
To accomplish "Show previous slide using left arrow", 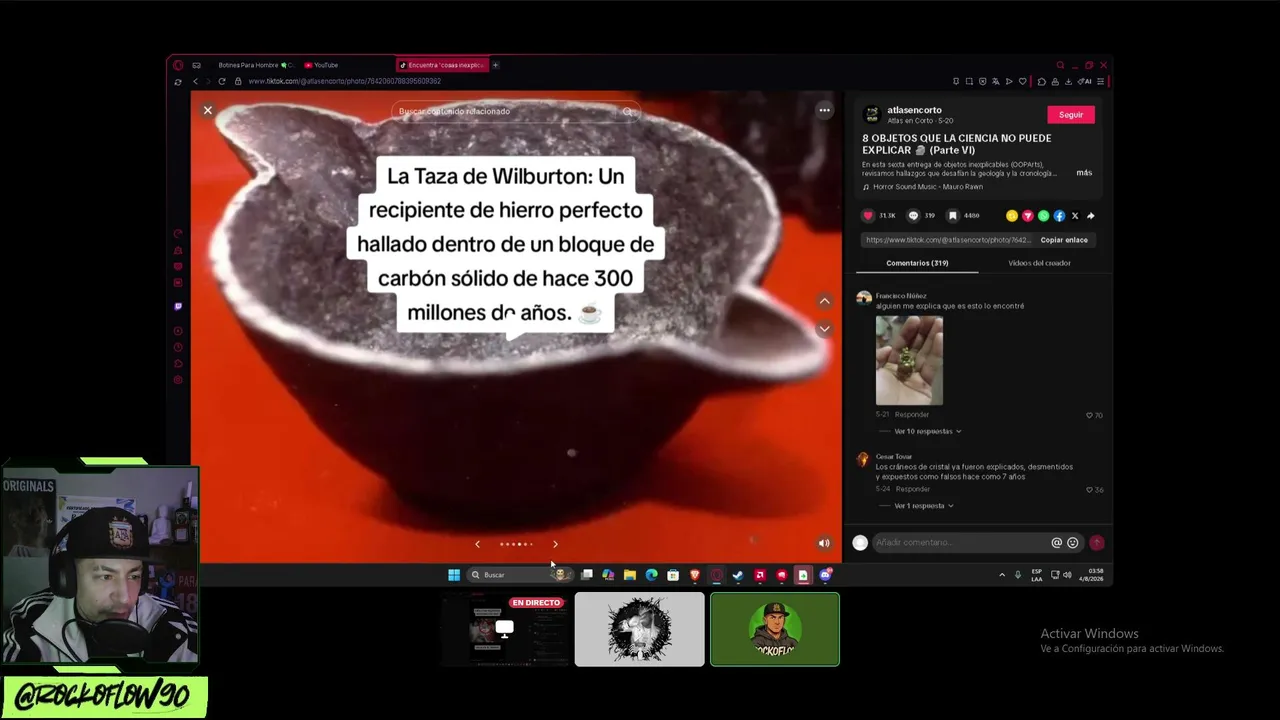I will pyautogui.click(x=477, y=544).
